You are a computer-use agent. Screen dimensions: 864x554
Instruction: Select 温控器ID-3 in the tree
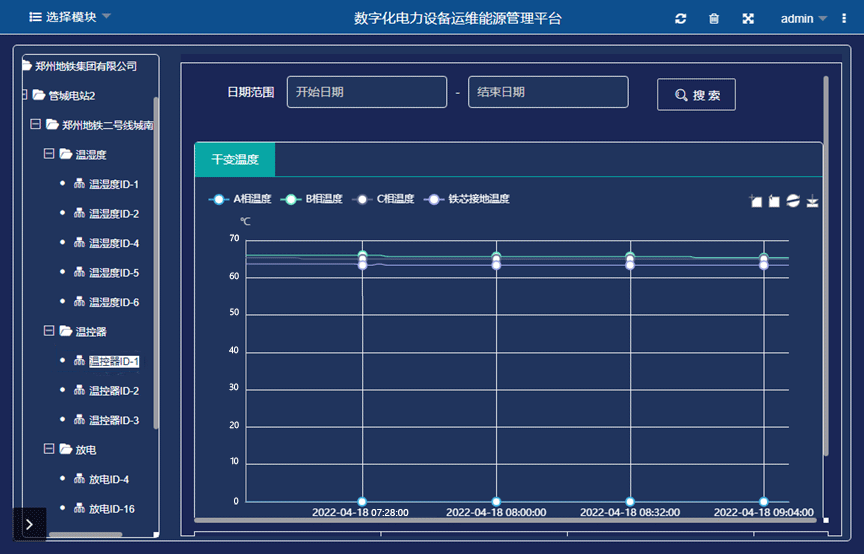click(x=114, y=420)
